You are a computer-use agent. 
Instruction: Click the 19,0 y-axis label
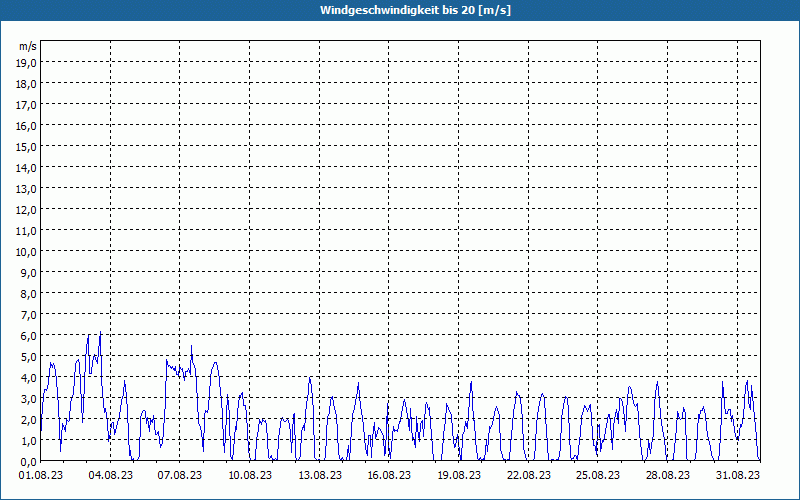click(27, 63)
